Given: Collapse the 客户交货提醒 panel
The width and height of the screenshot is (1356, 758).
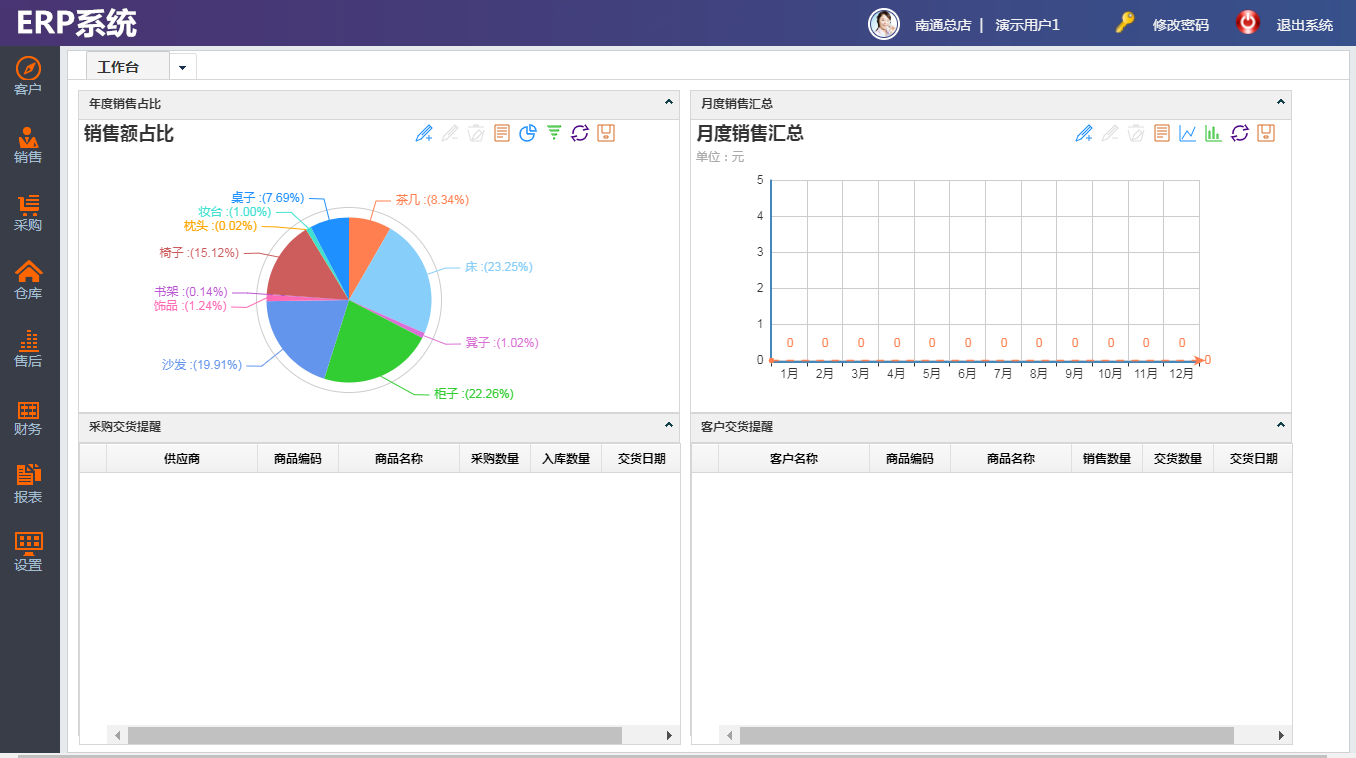Looking at the screenshot, I should pos(1280,425).
